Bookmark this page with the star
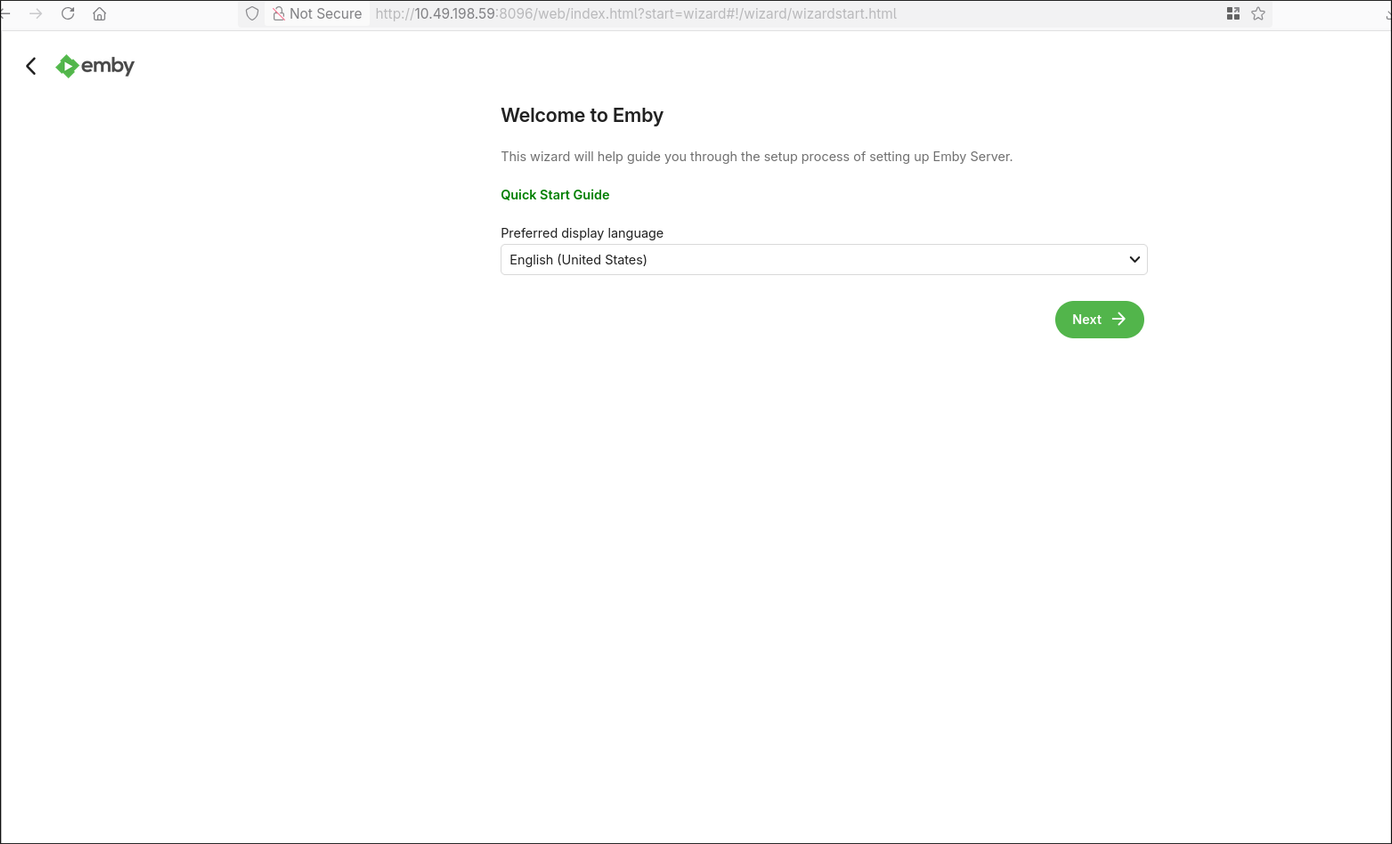Image resolution: width=1392 pixels, height=844 pixels. coord(1258,14)
